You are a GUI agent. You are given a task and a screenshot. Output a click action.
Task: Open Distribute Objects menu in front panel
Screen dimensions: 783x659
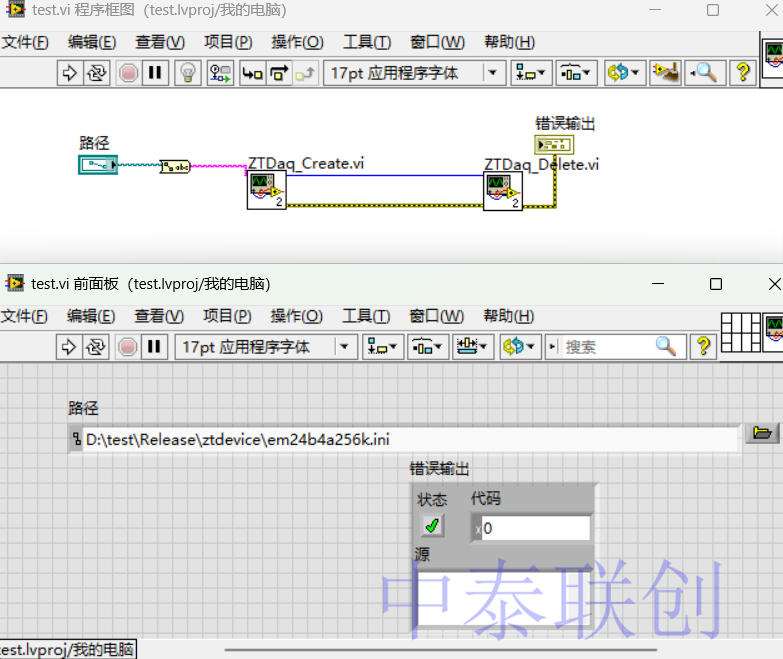427,347
